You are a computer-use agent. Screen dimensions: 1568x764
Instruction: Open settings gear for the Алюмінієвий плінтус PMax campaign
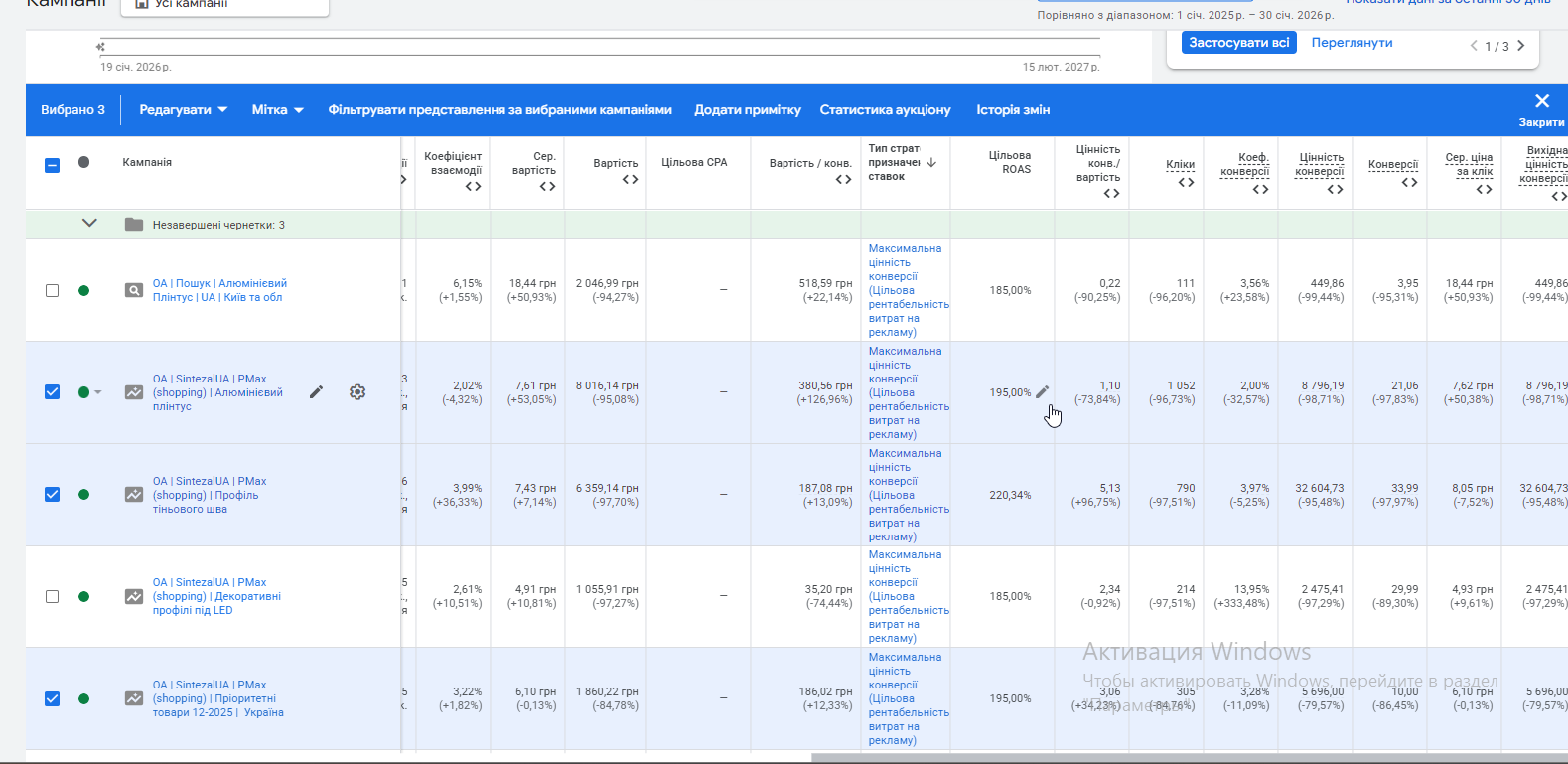357,392
